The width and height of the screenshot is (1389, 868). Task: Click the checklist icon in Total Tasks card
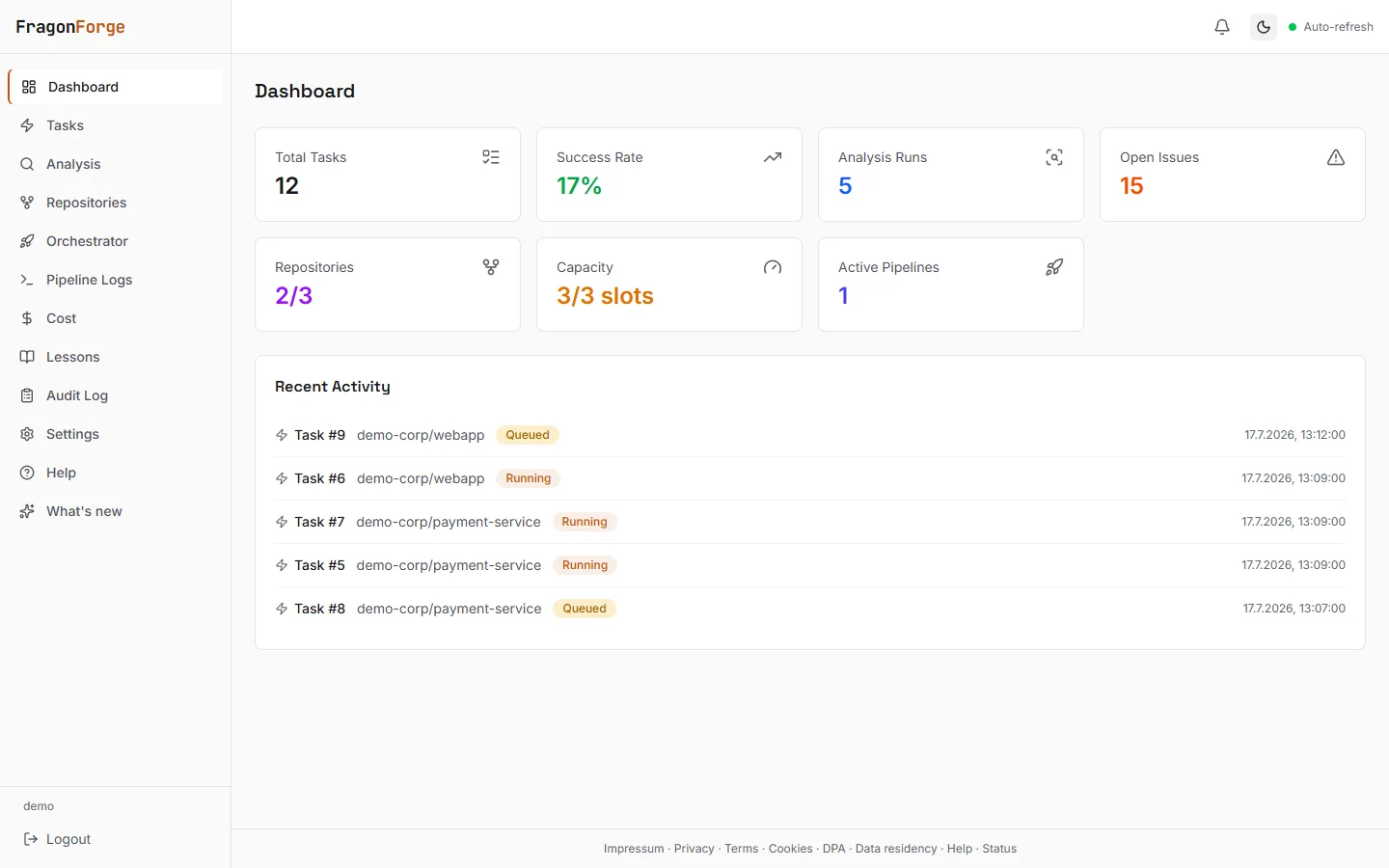[491, 157]
